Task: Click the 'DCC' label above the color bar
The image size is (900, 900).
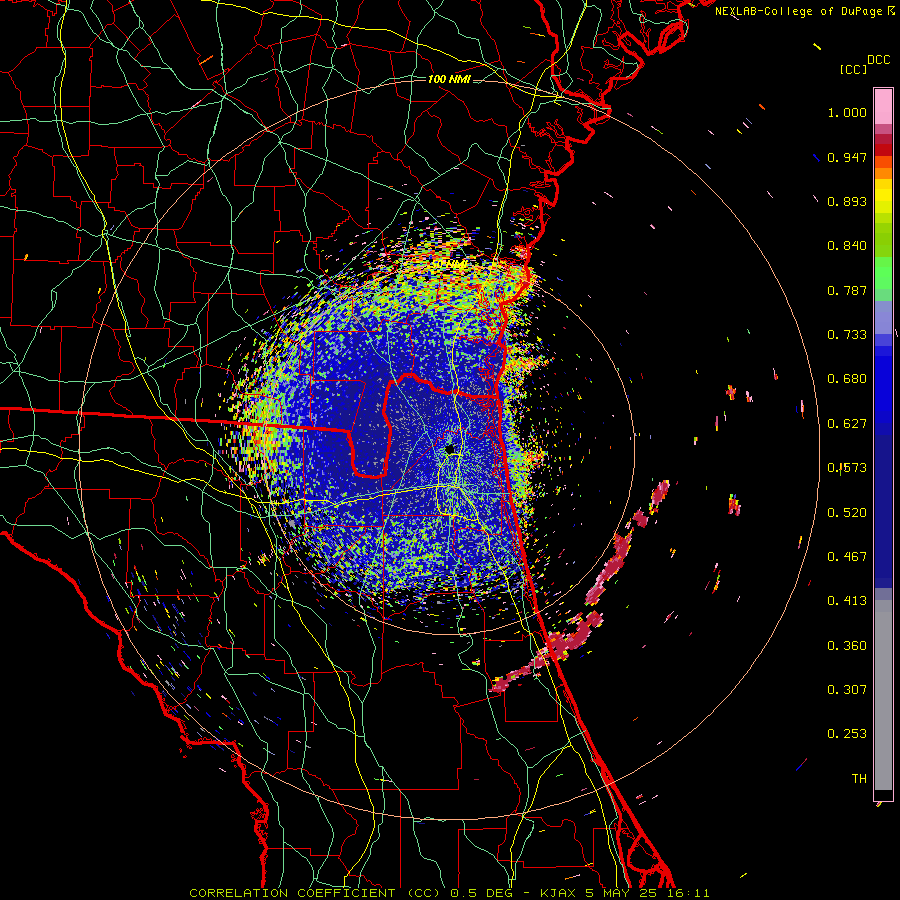Action: (878, 60)
